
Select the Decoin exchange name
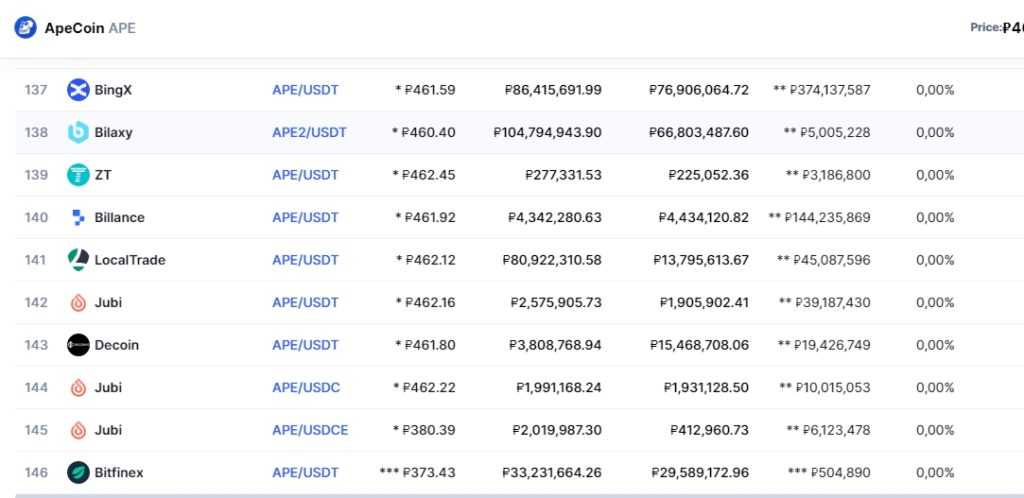[x=117, y=345]
